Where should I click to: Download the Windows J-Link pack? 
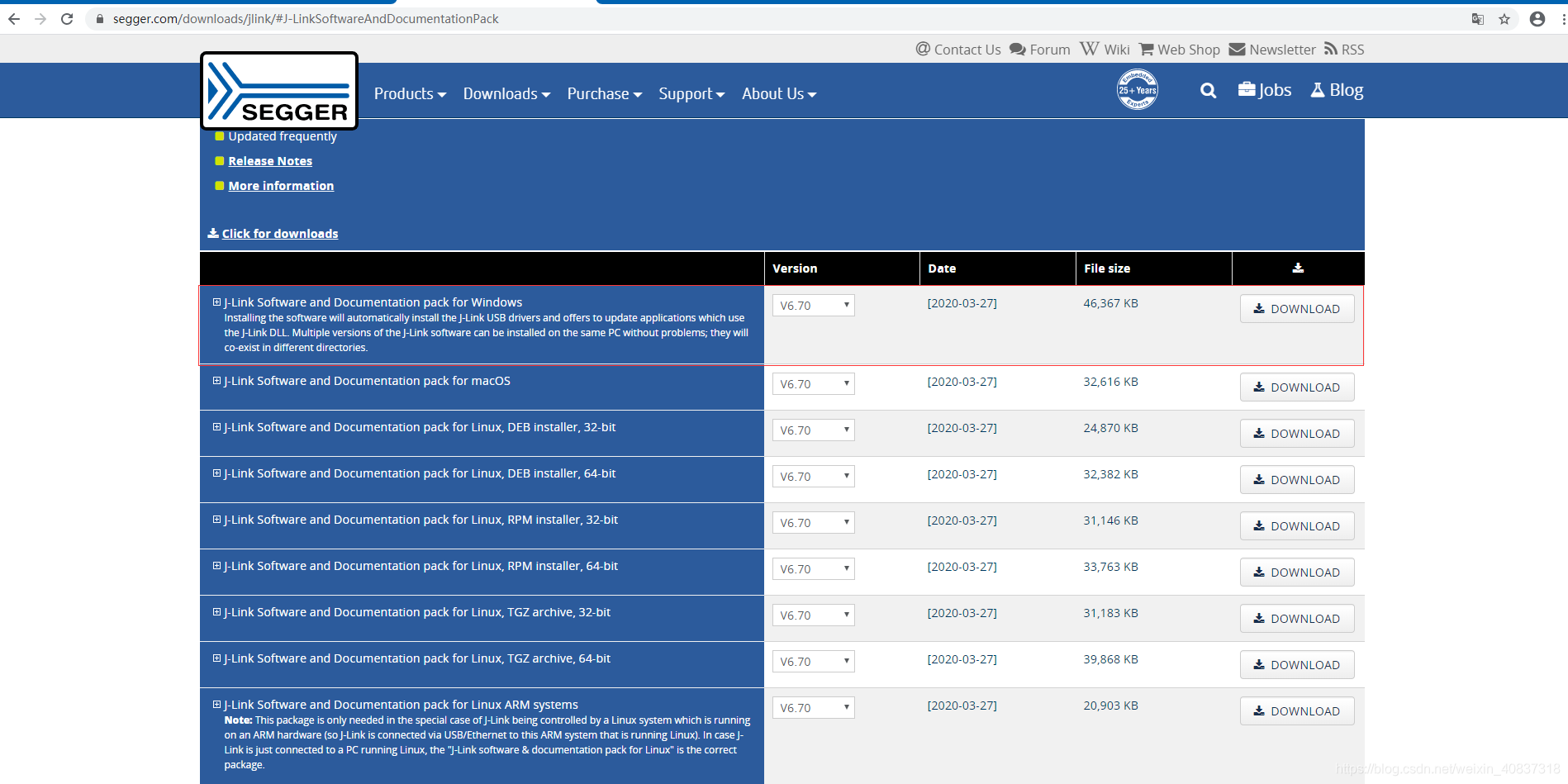(1297, 309)
